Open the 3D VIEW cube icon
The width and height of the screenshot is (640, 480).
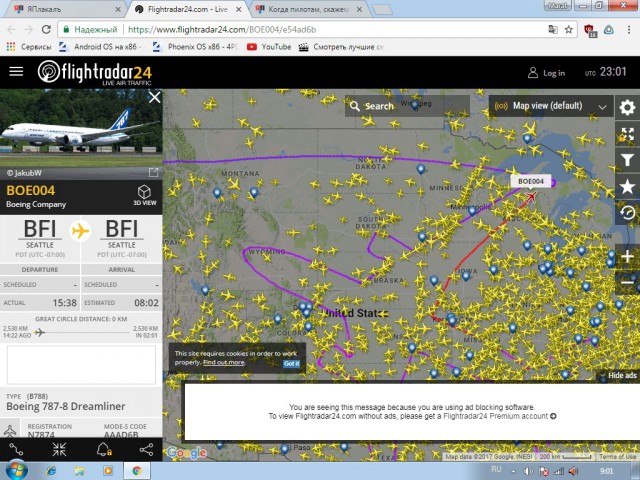[144, 195]
